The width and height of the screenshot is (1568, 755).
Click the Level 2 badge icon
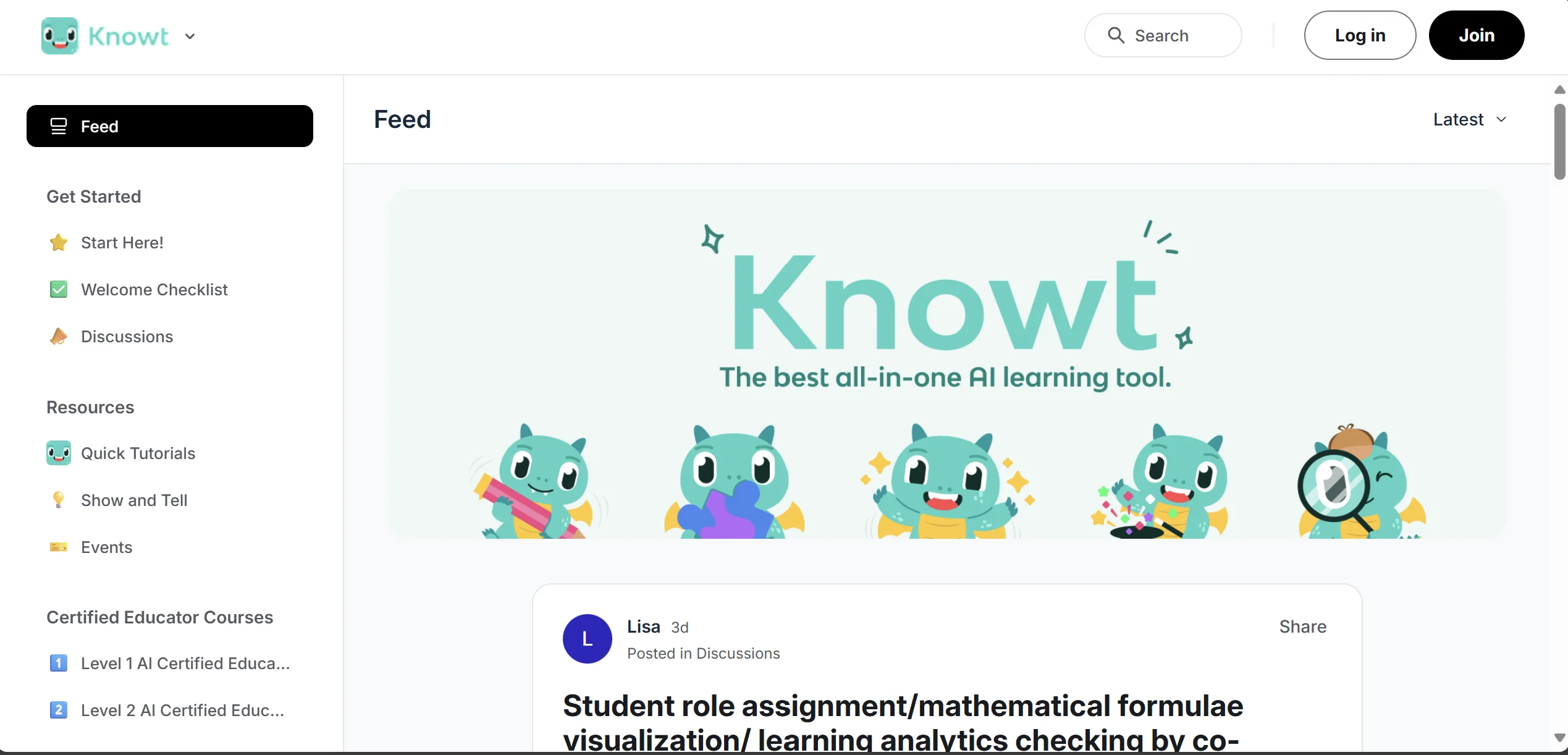pyautogui.click(x=58, y=710)
